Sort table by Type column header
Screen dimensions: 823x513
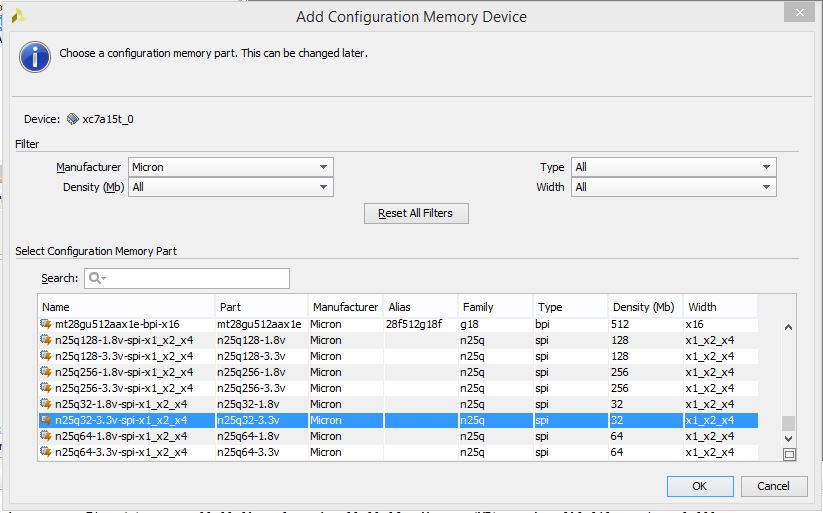pyautogui.click(x=571, y=307)
